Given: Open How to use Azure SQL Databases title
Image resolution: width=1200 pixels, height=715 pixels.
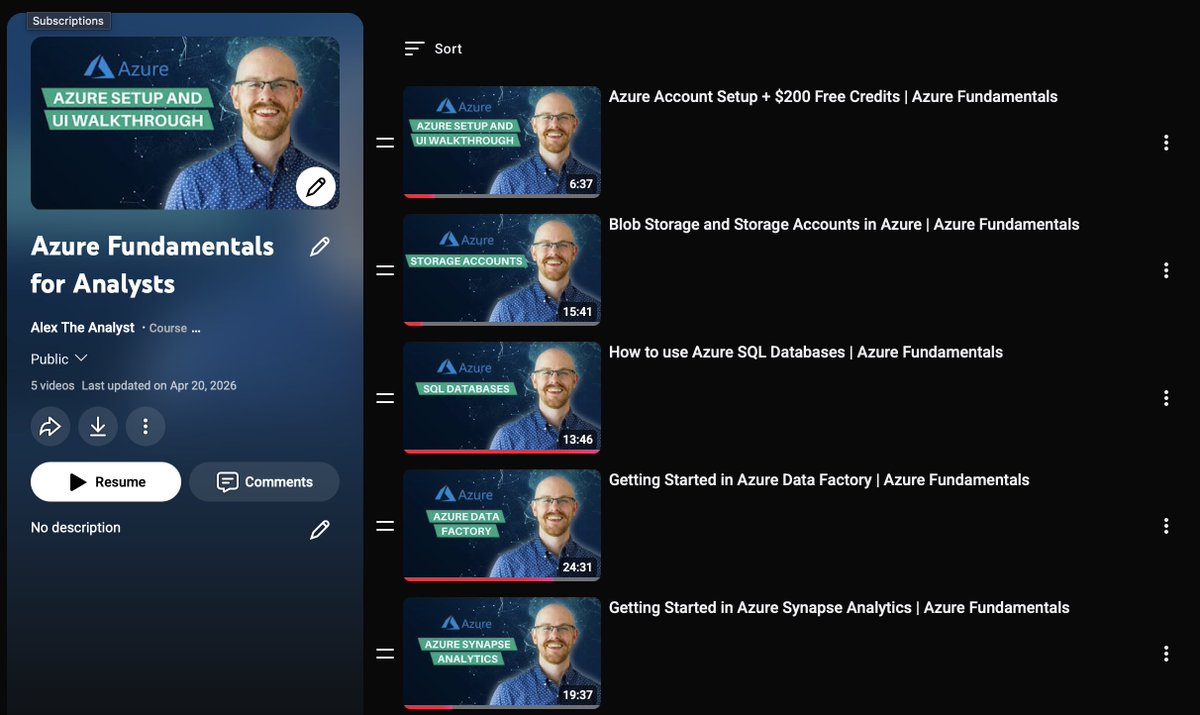Looking at the screenshot, I should pos(806,353).
